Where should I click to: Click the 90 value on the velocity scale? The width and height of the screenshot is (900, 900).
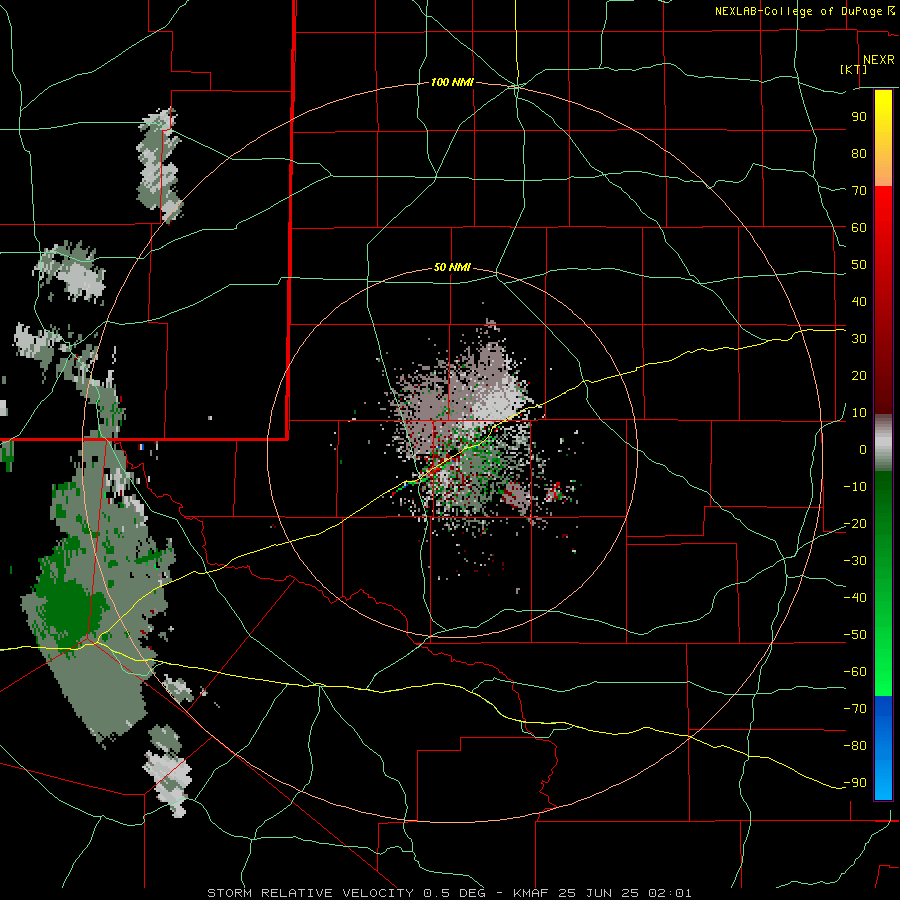coord(859,117)
